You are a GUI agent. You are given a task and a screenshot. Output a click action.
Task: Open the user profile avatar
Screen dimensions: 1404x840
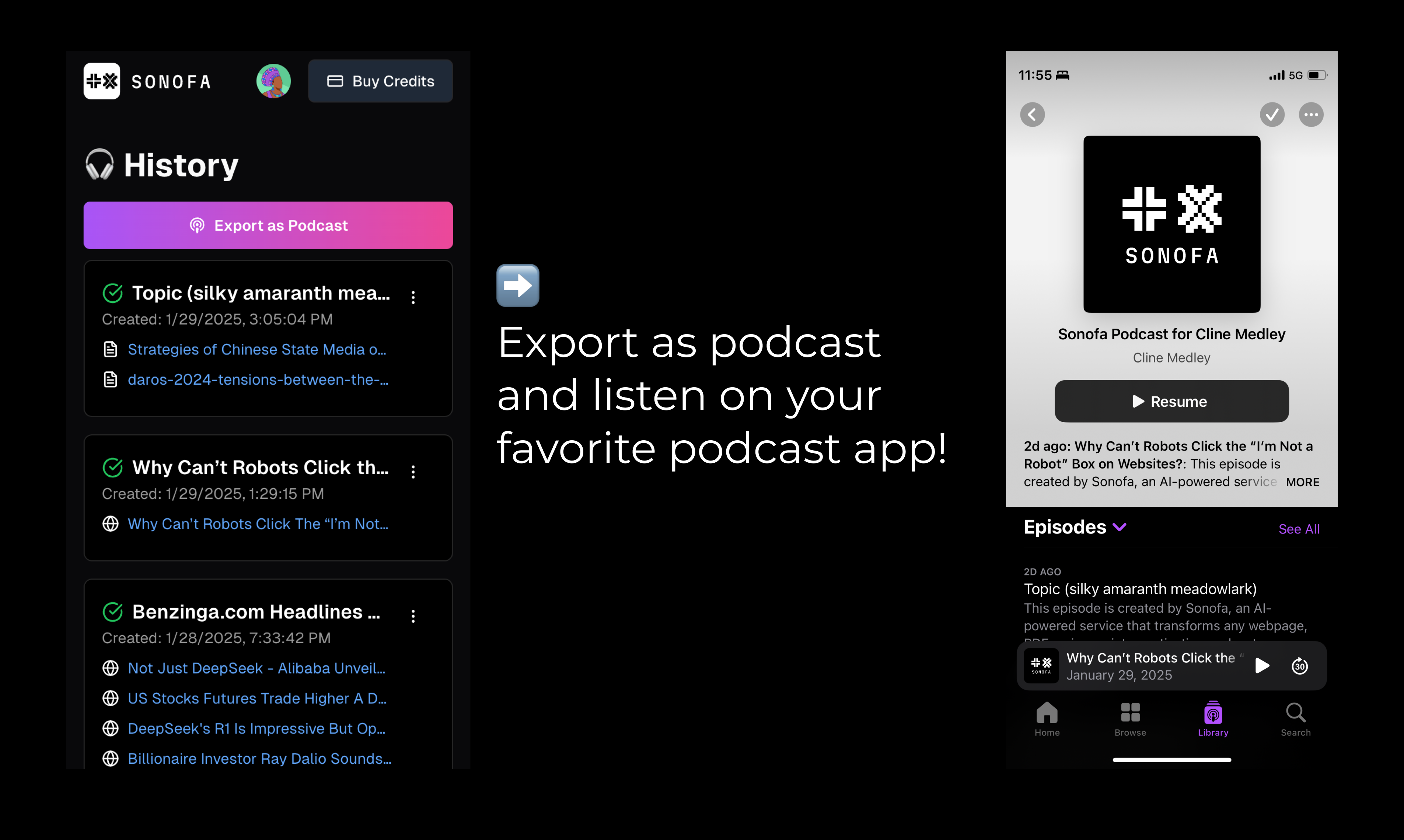pyautogui.click(x=273, y=81)
